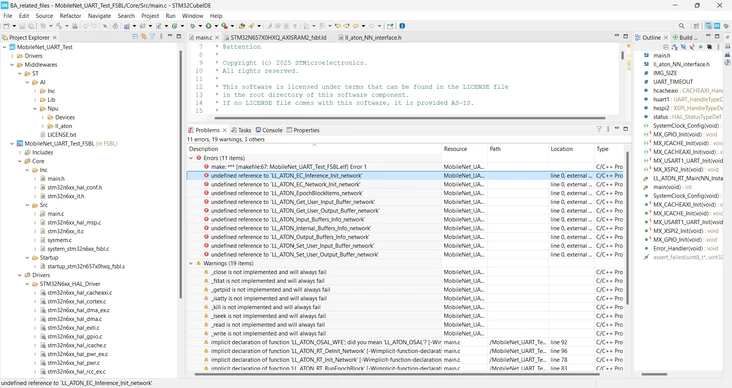Toggle Link with Editor in Project Explorer
732x388 pixels.
click(144, 36)
